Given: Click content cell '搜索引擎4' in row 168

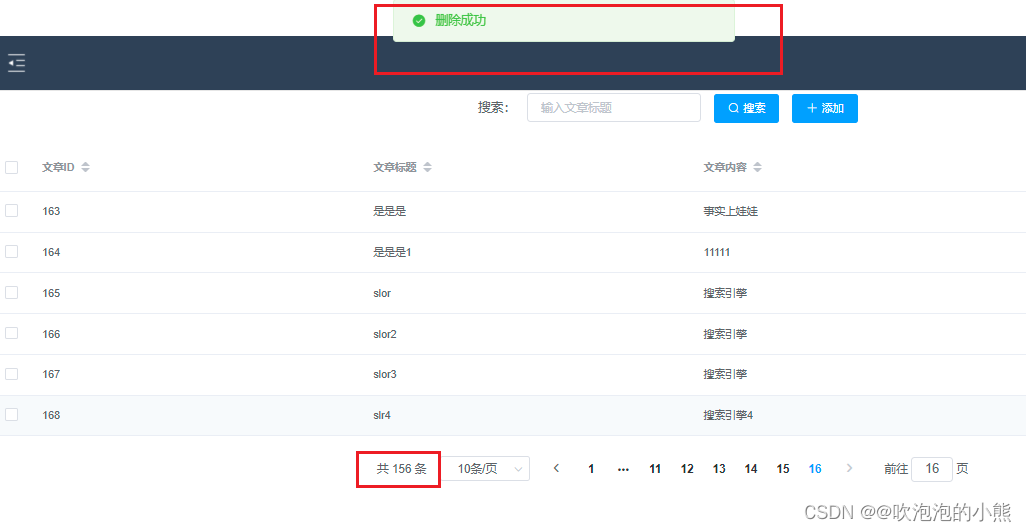Looking at the screenshot, I should (x=728, y=415).
